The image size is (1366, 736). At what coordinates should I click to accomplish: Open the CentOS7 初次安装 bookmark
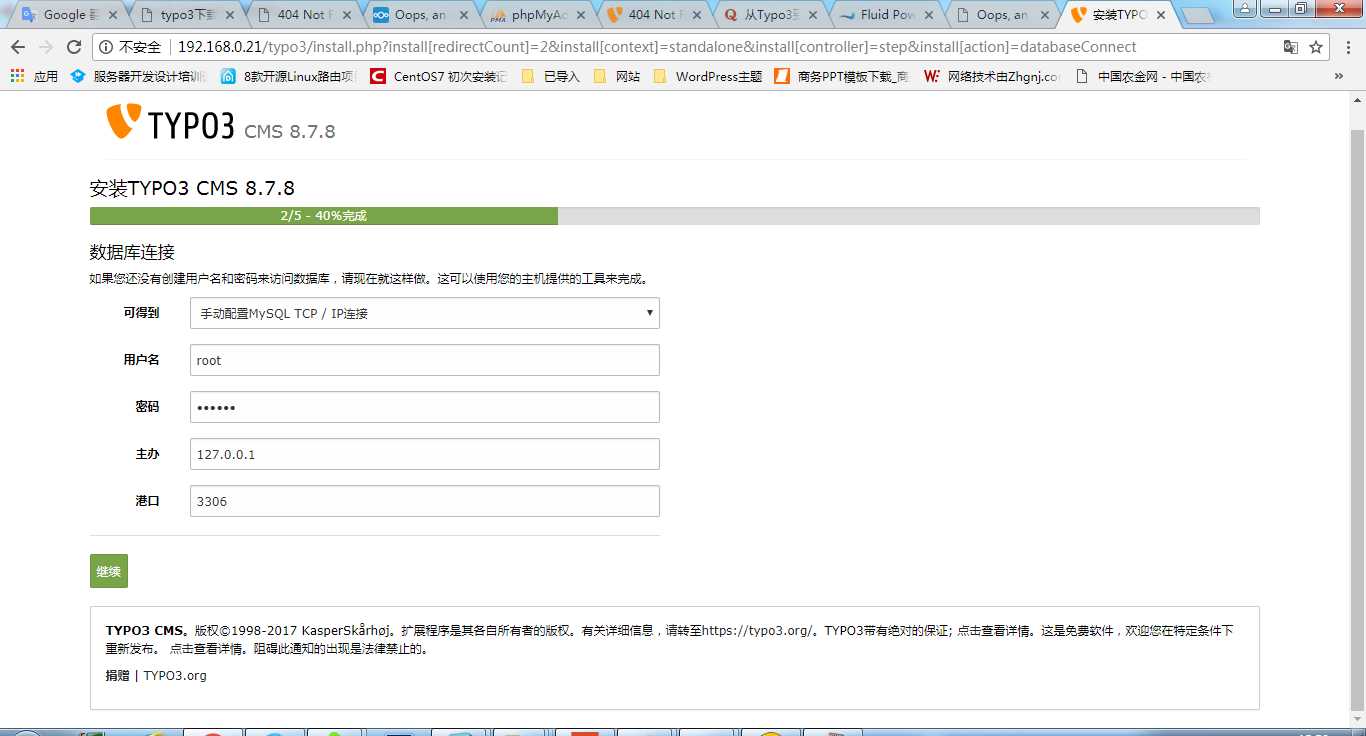click(x=439, y=76)
